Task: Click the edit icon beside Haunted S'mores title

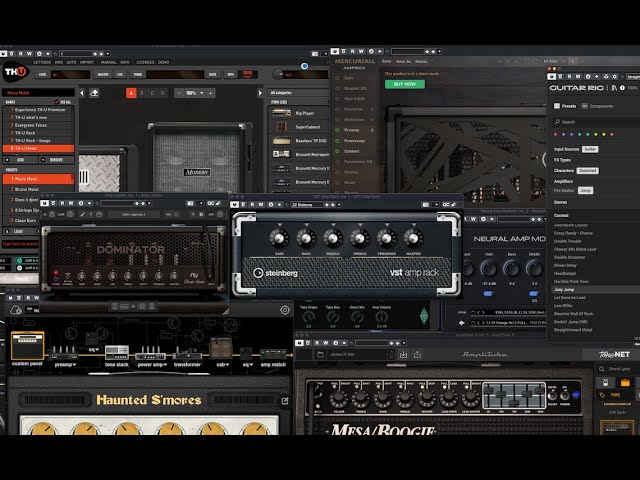Action: [x=285, y=401]
